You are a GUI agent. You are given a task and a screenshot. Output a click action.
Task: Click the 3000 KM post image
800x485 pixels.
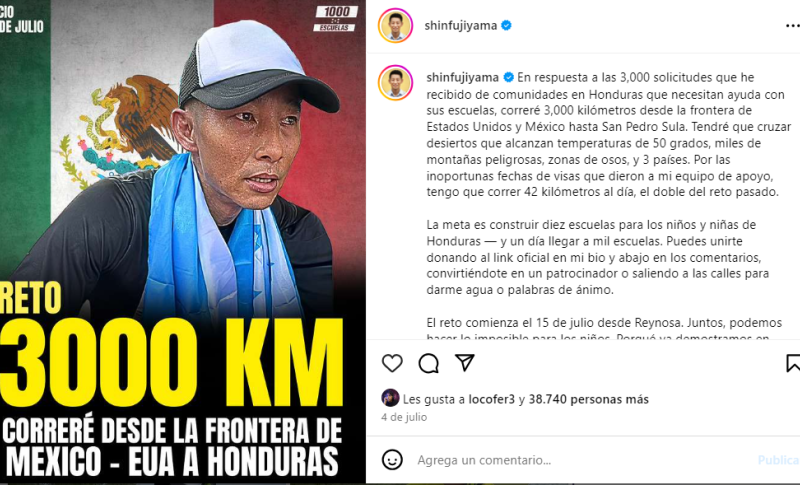183,242
